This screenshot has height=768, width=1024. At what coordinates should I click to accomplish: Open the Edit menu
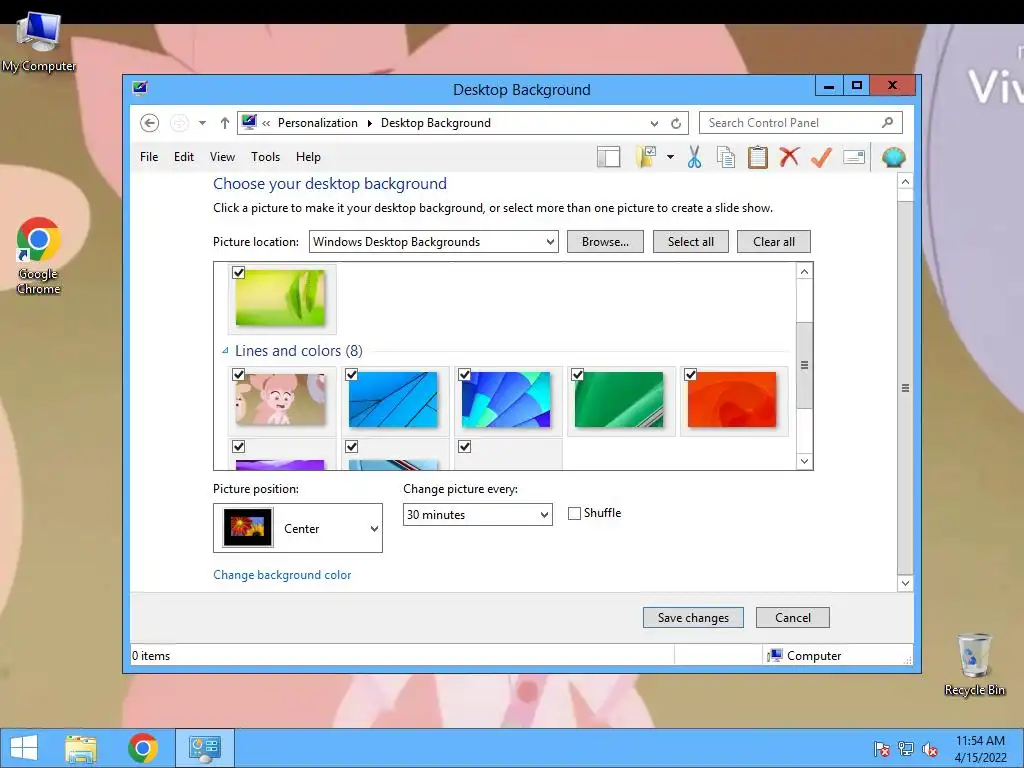(184, 157)
